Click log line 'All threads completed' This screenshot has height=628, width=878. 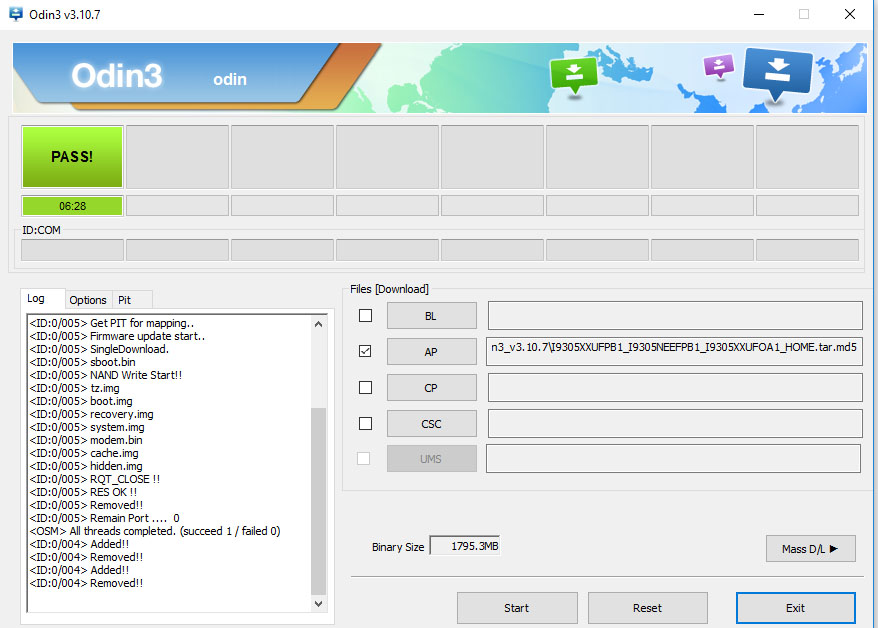click(155, 531)
